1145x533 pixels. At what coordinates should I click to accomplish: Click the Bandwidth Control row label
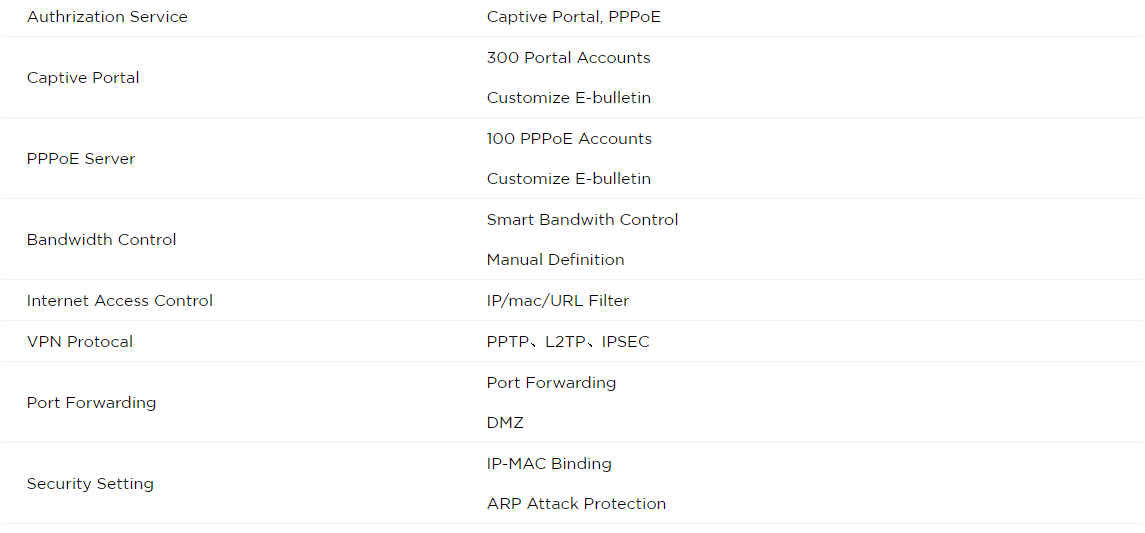click(x=101, y=240)
